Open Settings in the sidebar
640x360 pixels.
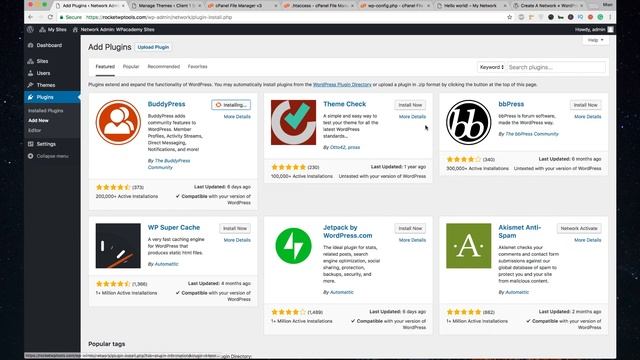[46, 144]
